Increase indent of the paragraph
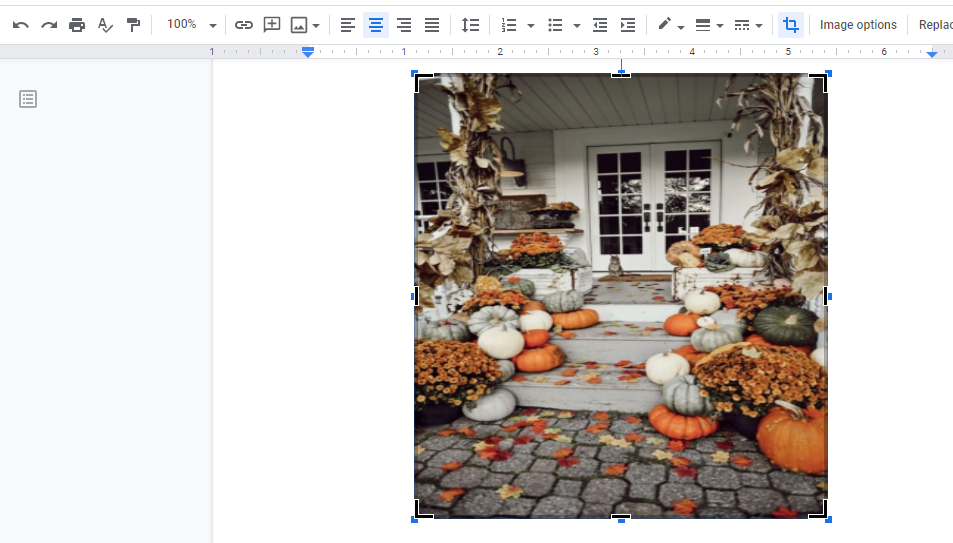Image resolution: width=953 pixels, height=543 pixels. (628, 25)
